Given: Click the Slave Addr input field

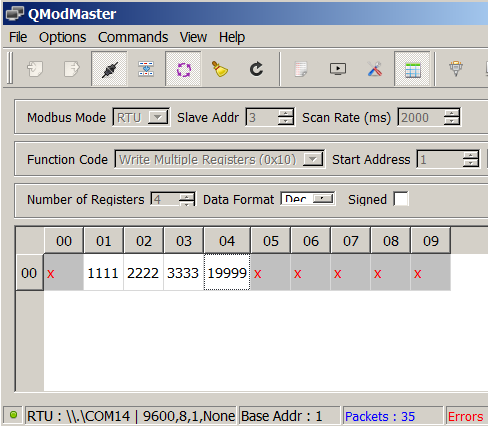Looking at the screenshot, I should (262, 117).
